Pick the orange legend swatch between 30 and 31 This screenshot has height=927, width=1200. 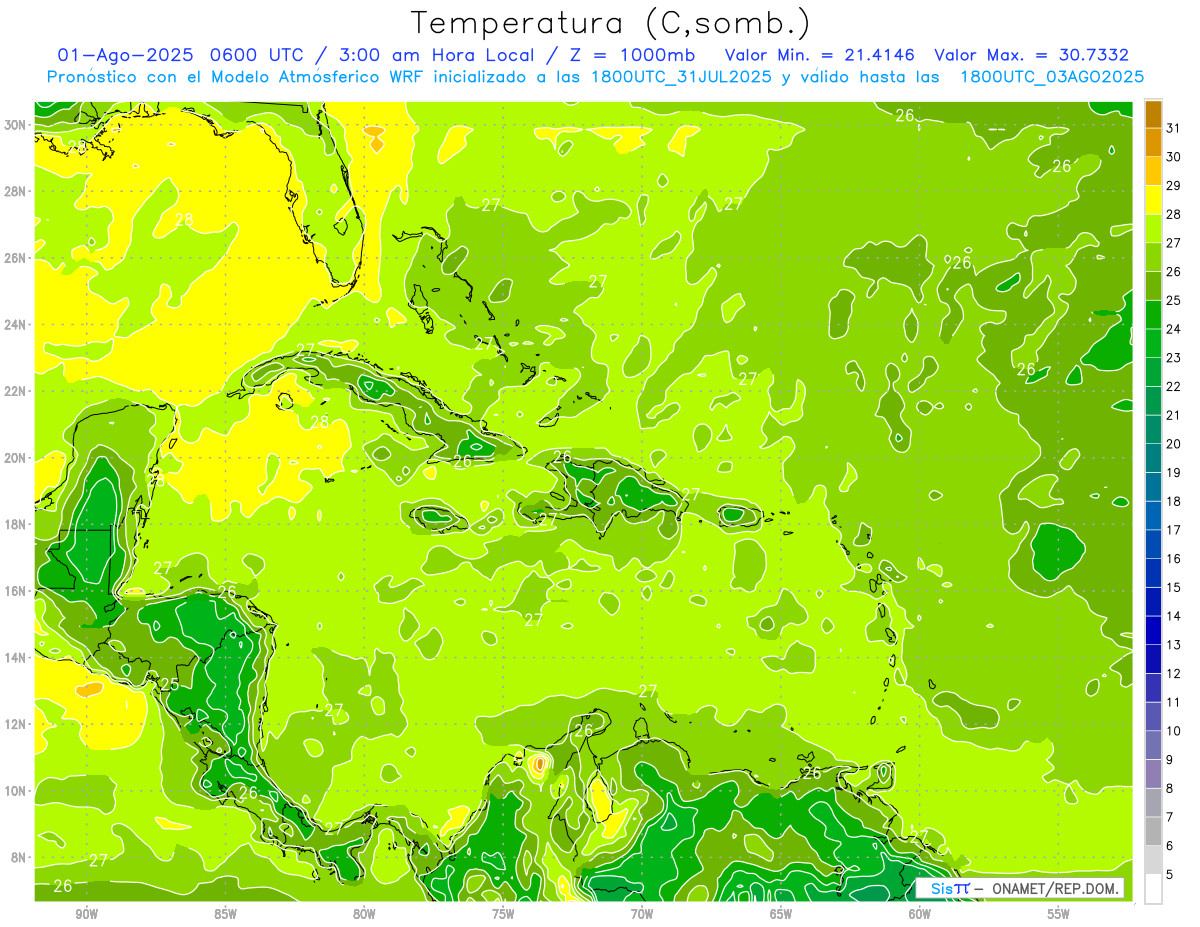click(x=1153, y=142)
